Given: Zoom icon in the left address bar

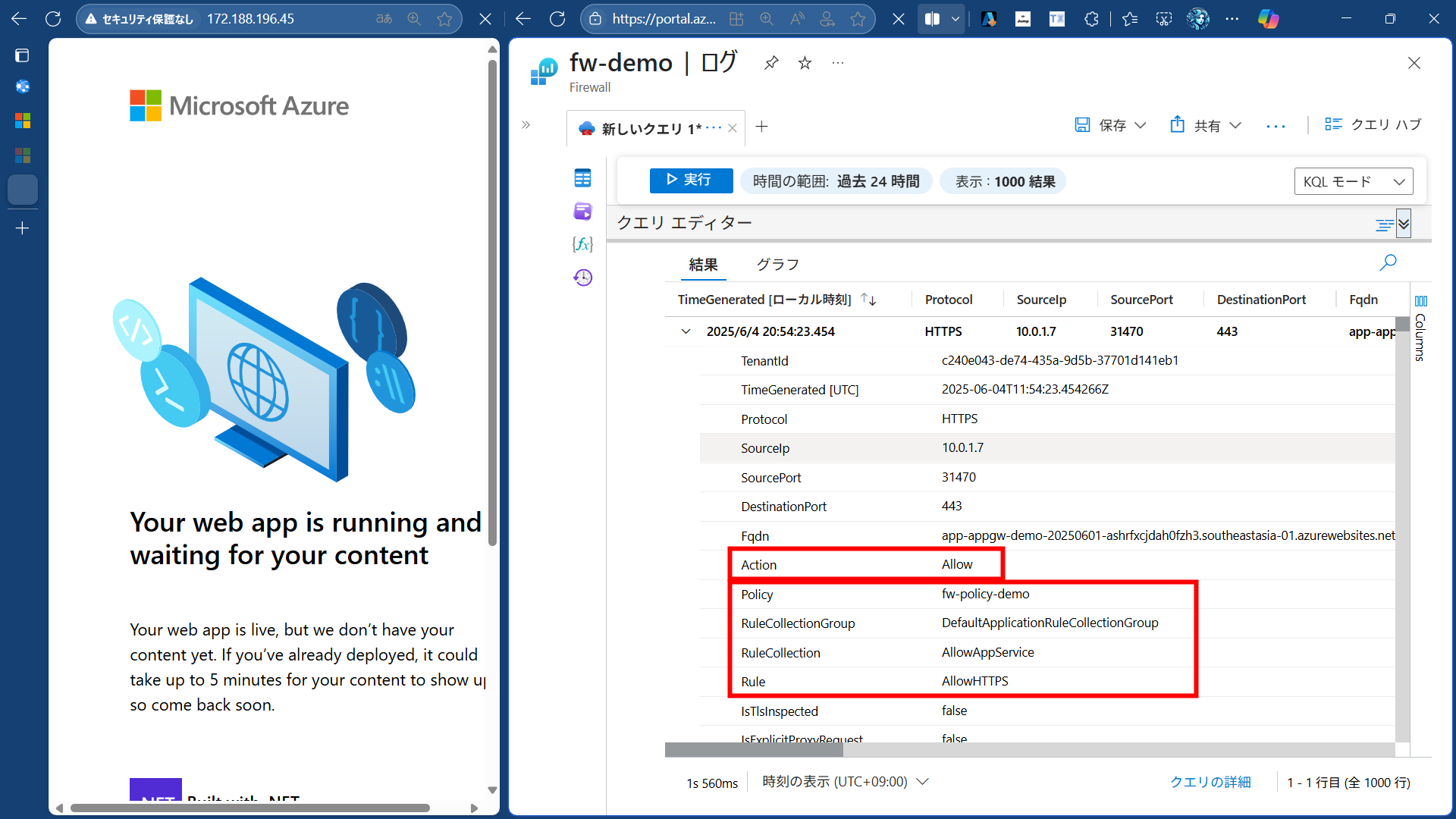Looking at the screenshot, I should (x=414, y=19).
